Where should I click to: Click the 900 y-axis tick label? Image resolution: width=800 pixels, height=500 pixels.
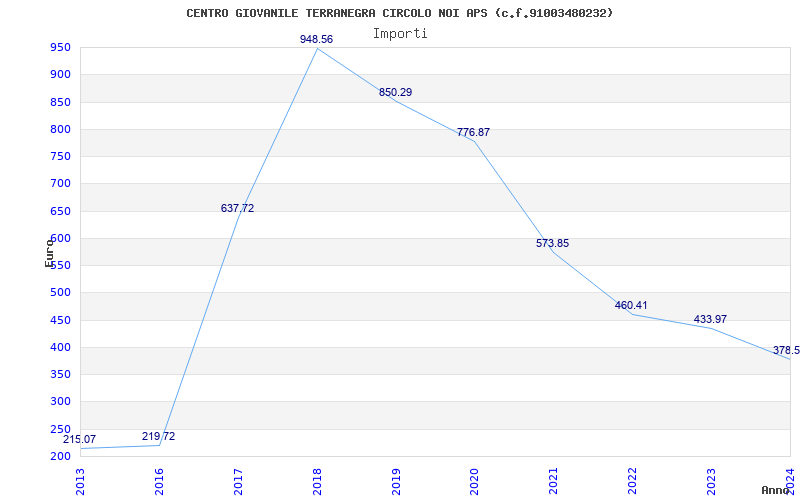60,74
